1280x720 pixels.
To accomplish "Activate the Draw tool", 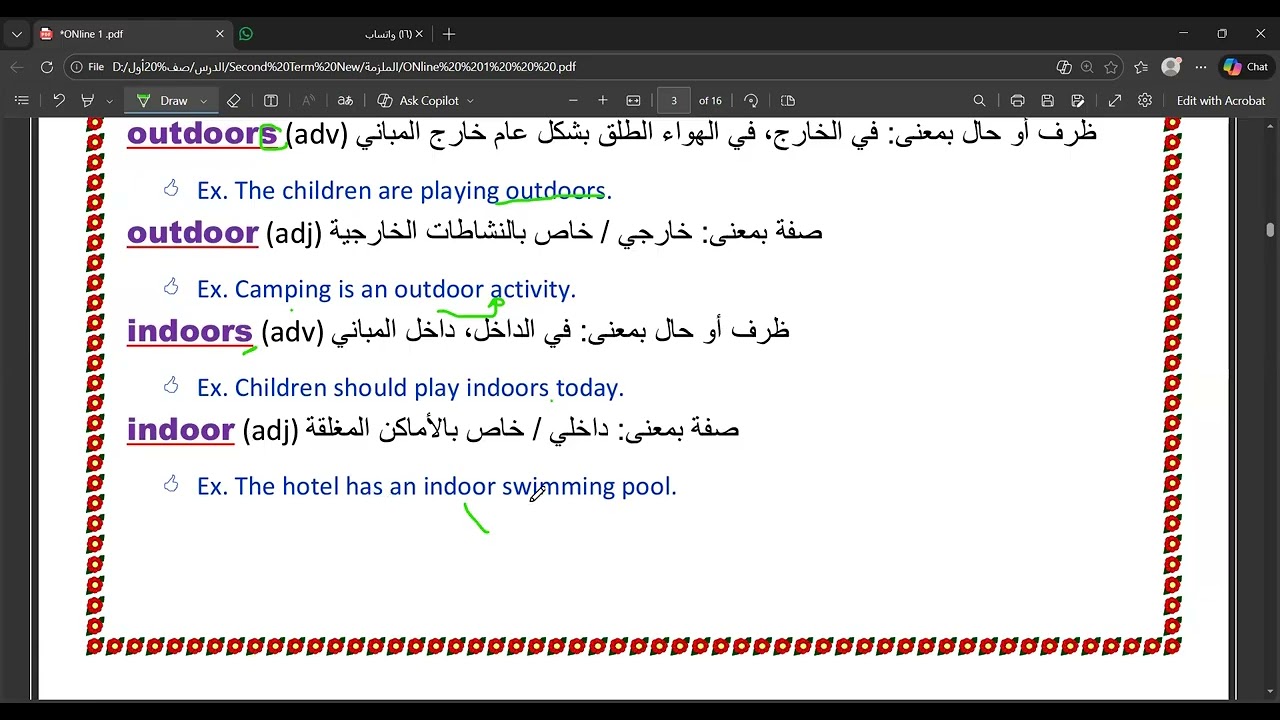I will 165,100.
